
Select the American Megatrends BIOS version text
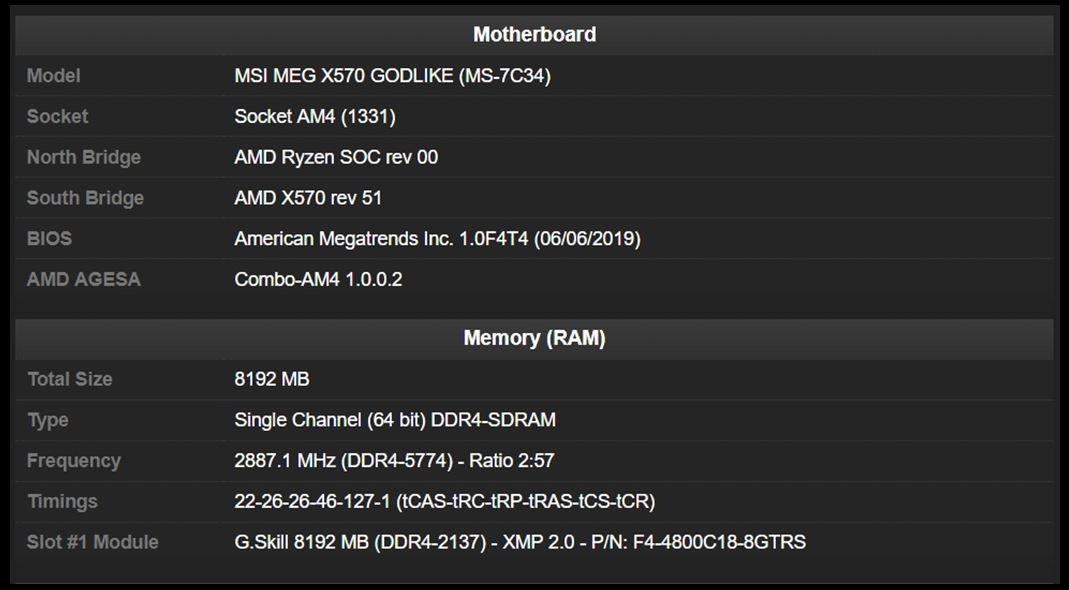tap(437, 239)
